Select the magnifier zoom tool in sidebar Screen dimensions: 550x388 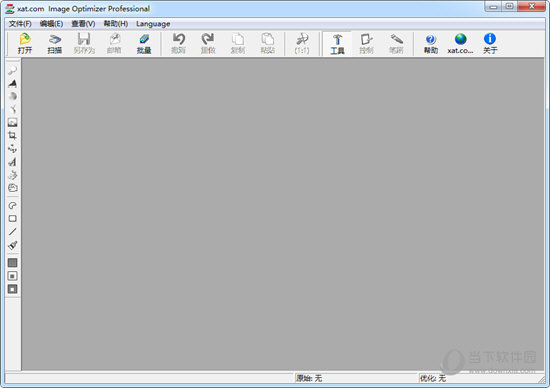click(x=13, y=70)
